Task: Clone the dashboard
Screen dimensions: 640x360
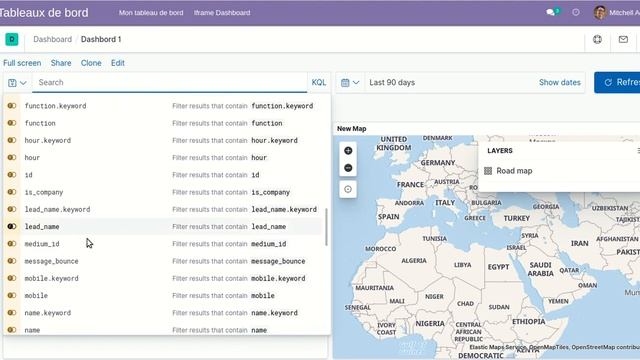Action: click(91, 63)
